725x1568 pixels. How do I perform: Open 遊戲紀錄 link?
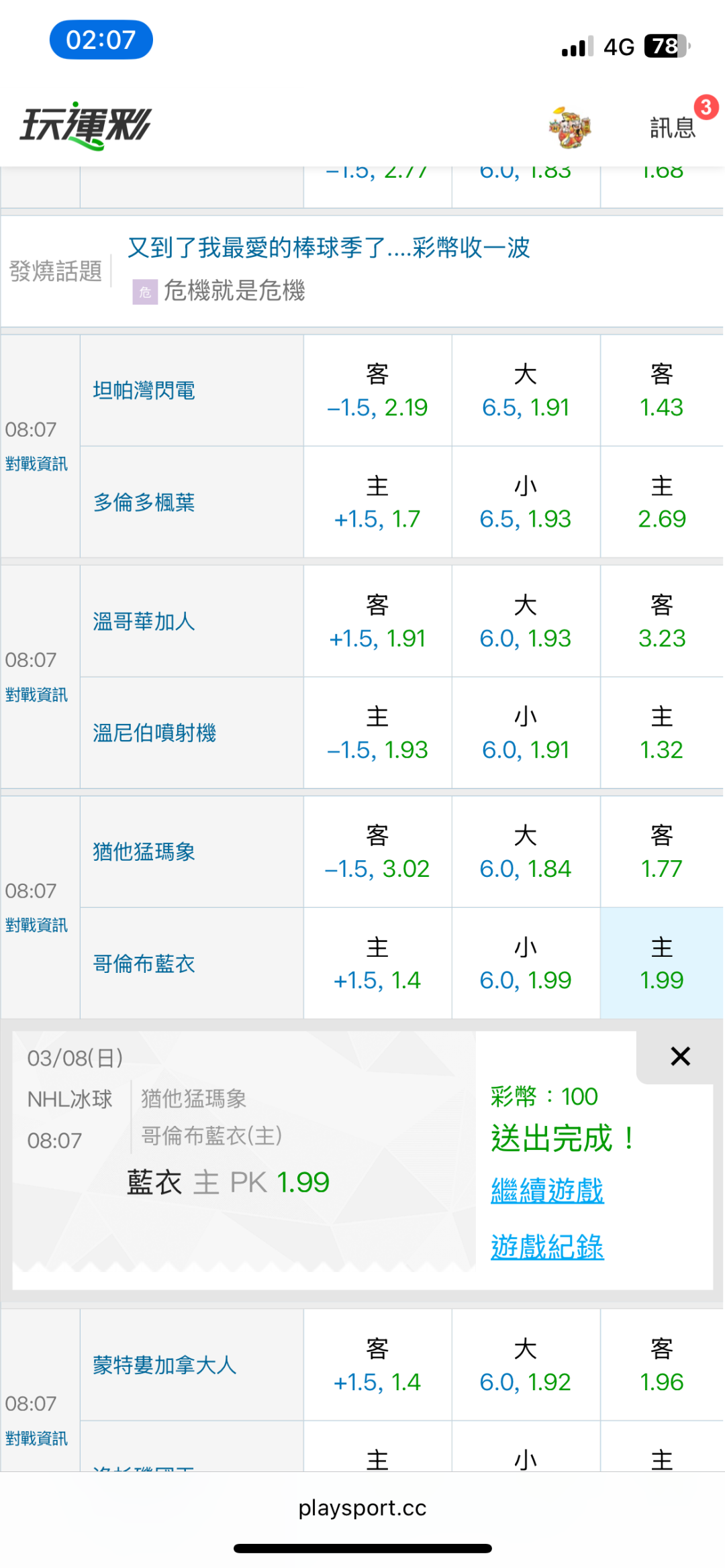[547, 1247]
